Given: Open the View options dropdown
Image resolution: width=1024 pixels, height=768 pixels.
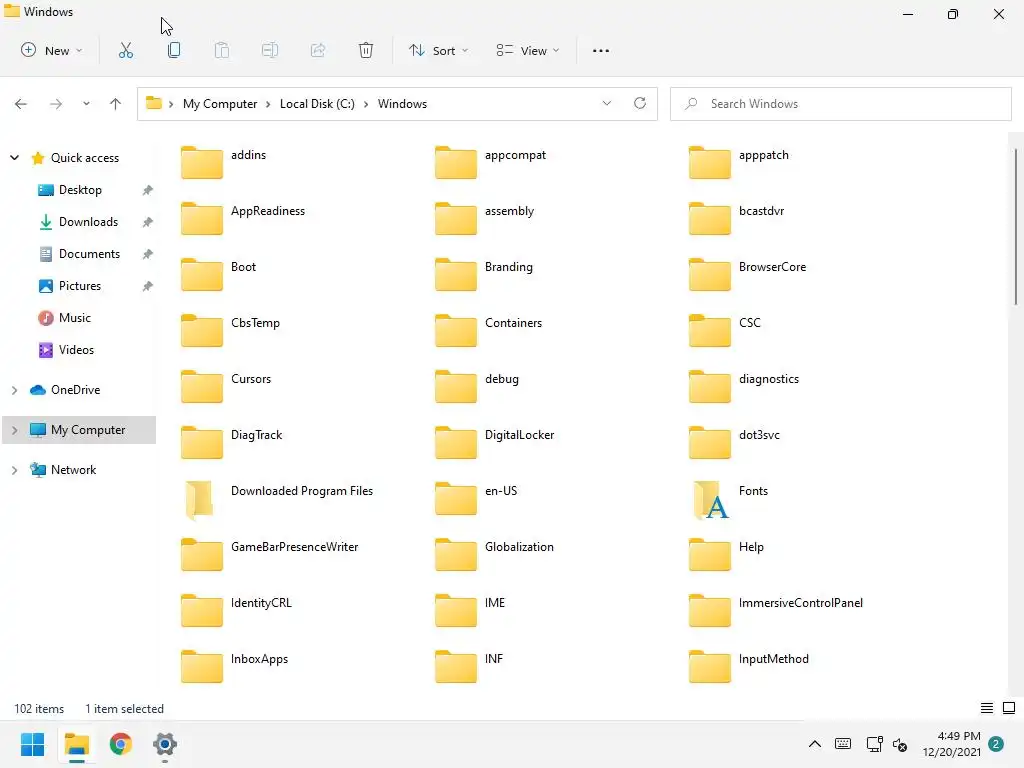Looking at the screenshot, I should click(528, 50).
